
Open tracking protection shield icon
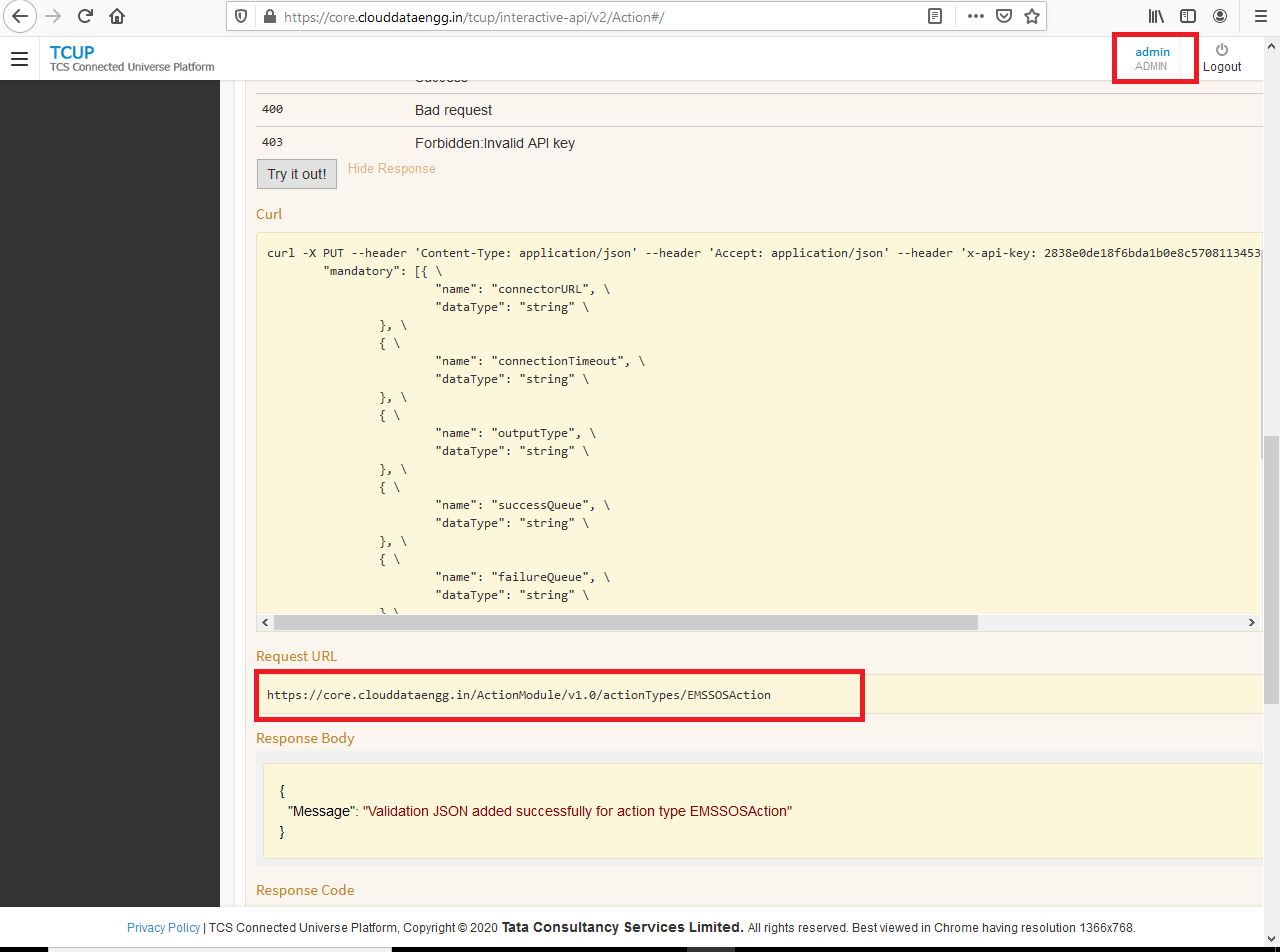click(x=243, y=16)
